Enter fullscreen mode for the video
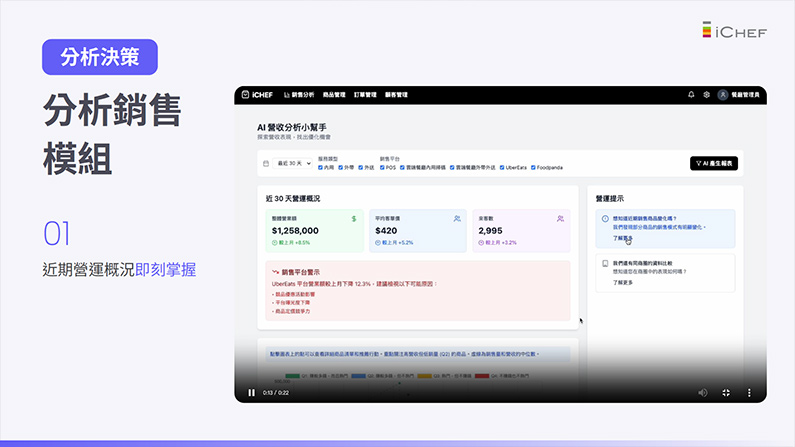 [x=726, y=393]
